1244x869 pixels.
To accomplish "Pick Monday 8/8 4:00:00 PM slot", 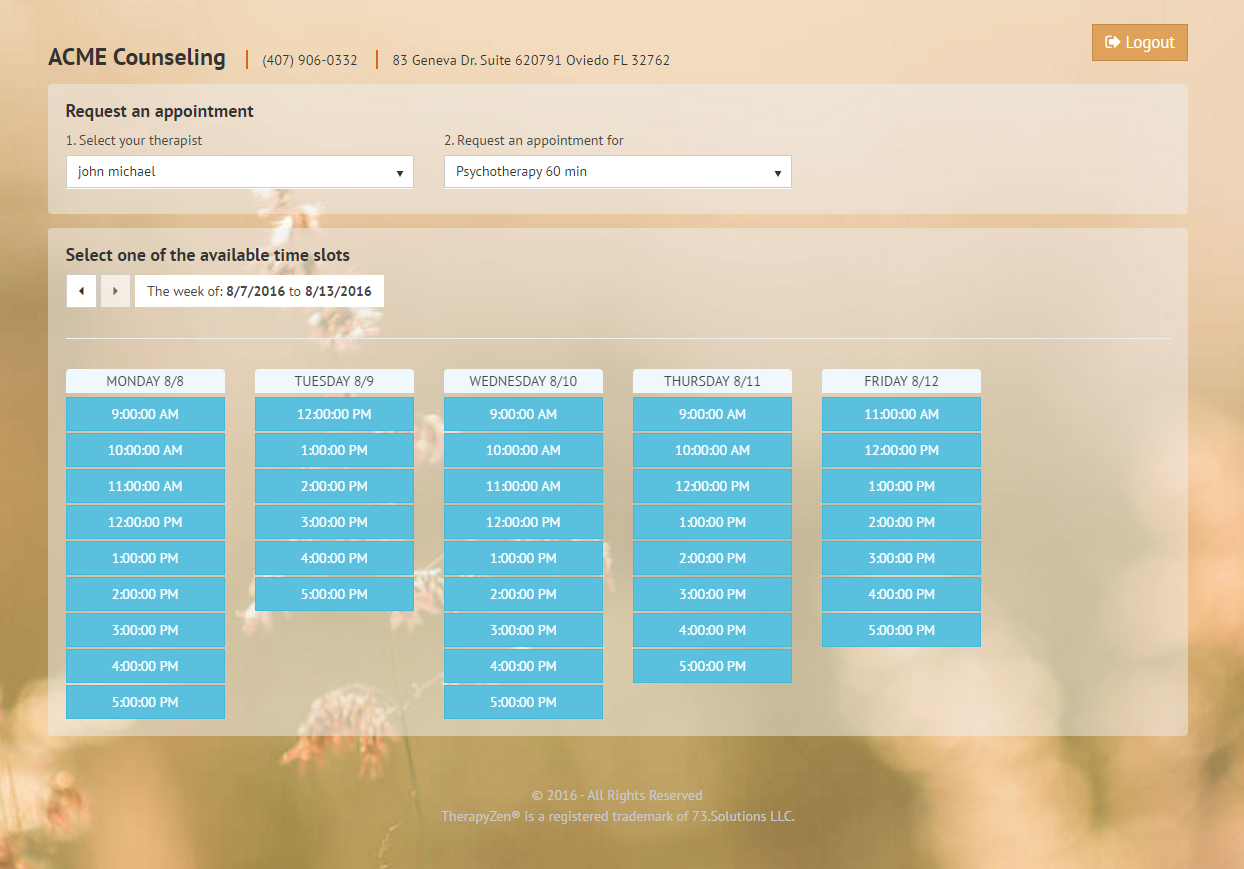I will point(145,666).
